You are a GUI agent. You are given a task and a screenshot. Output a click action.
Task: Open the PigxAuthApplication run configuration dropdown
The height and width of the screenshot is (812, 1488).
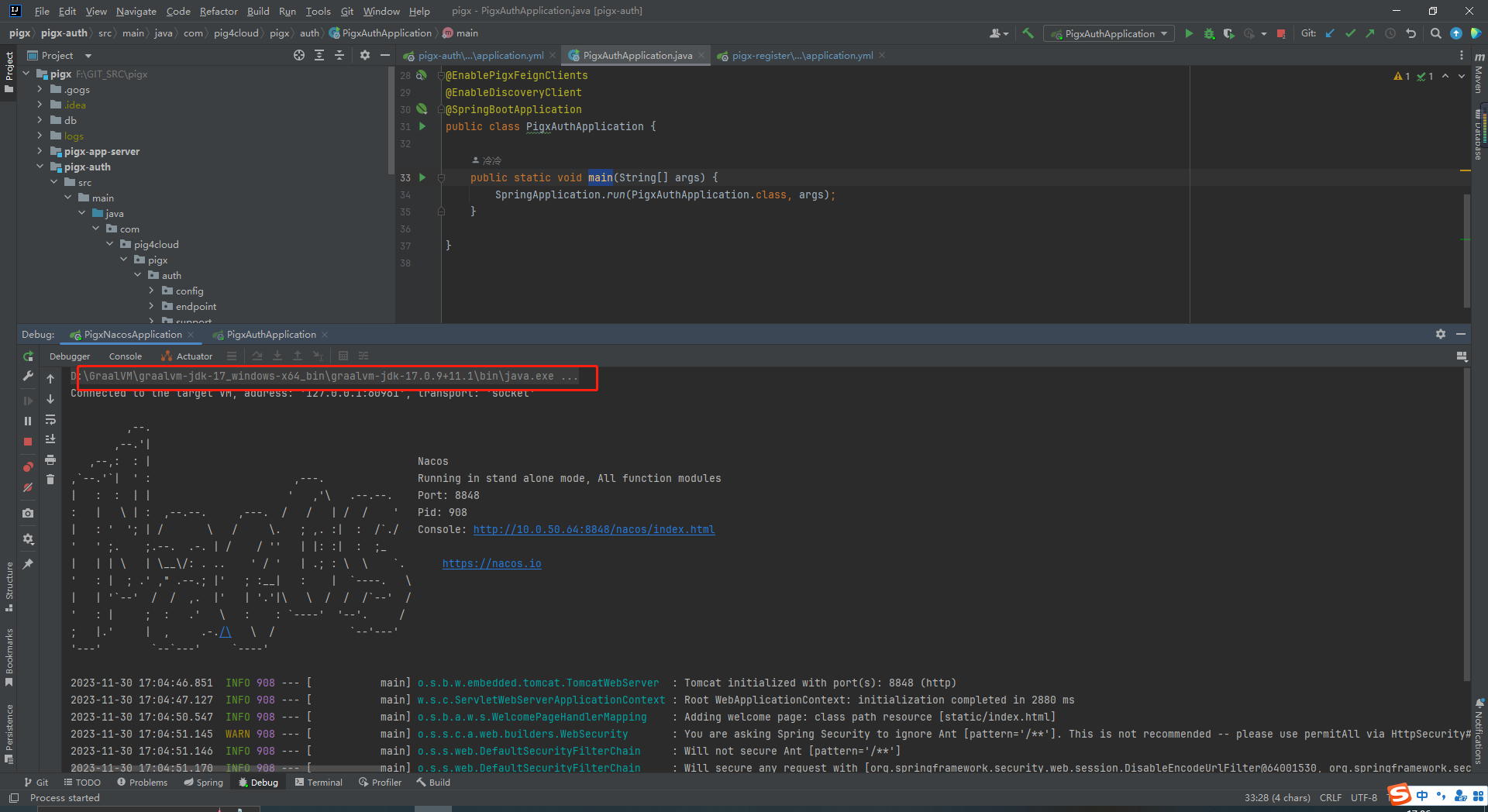(1109, 33)
